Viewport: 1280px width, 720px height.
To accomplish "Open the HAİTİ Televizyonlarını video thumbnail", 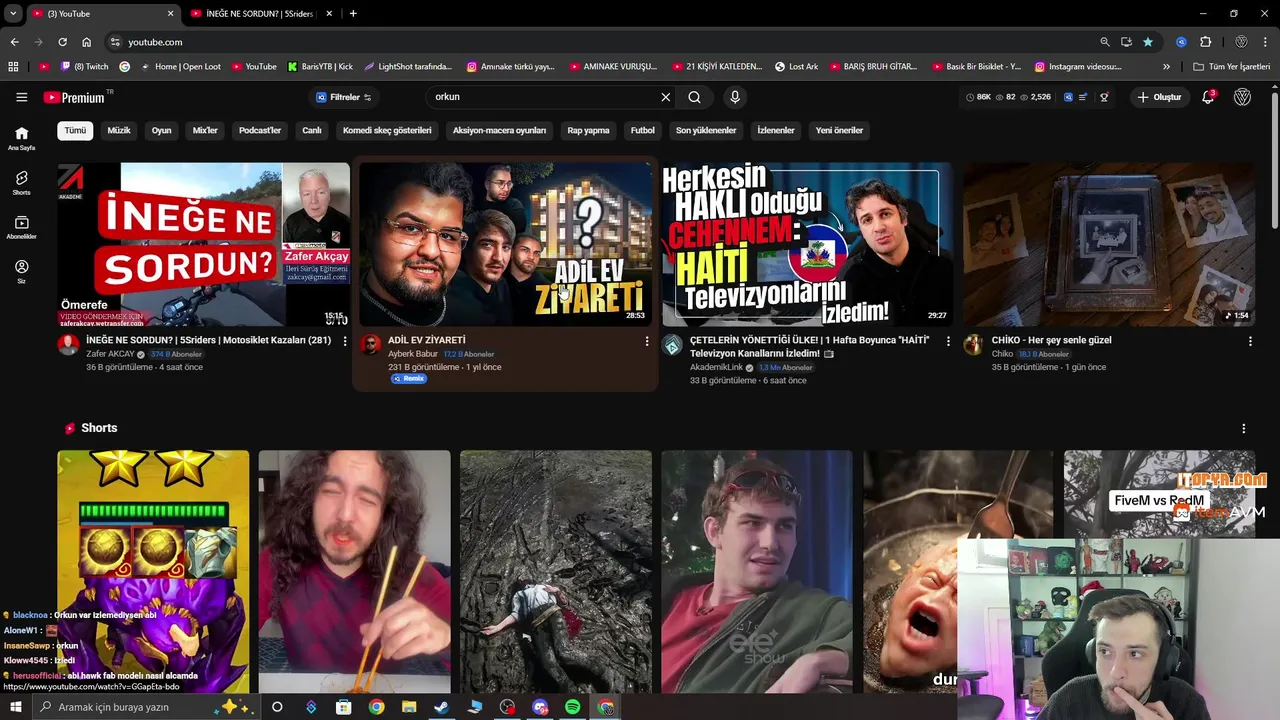I will 807,244.
